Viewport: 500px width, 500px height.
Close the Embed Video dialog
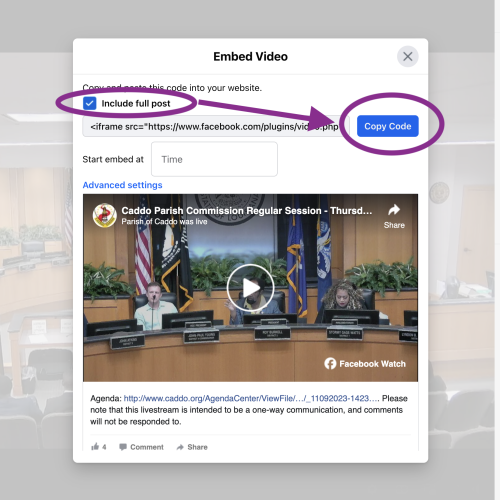click(408, 56)
